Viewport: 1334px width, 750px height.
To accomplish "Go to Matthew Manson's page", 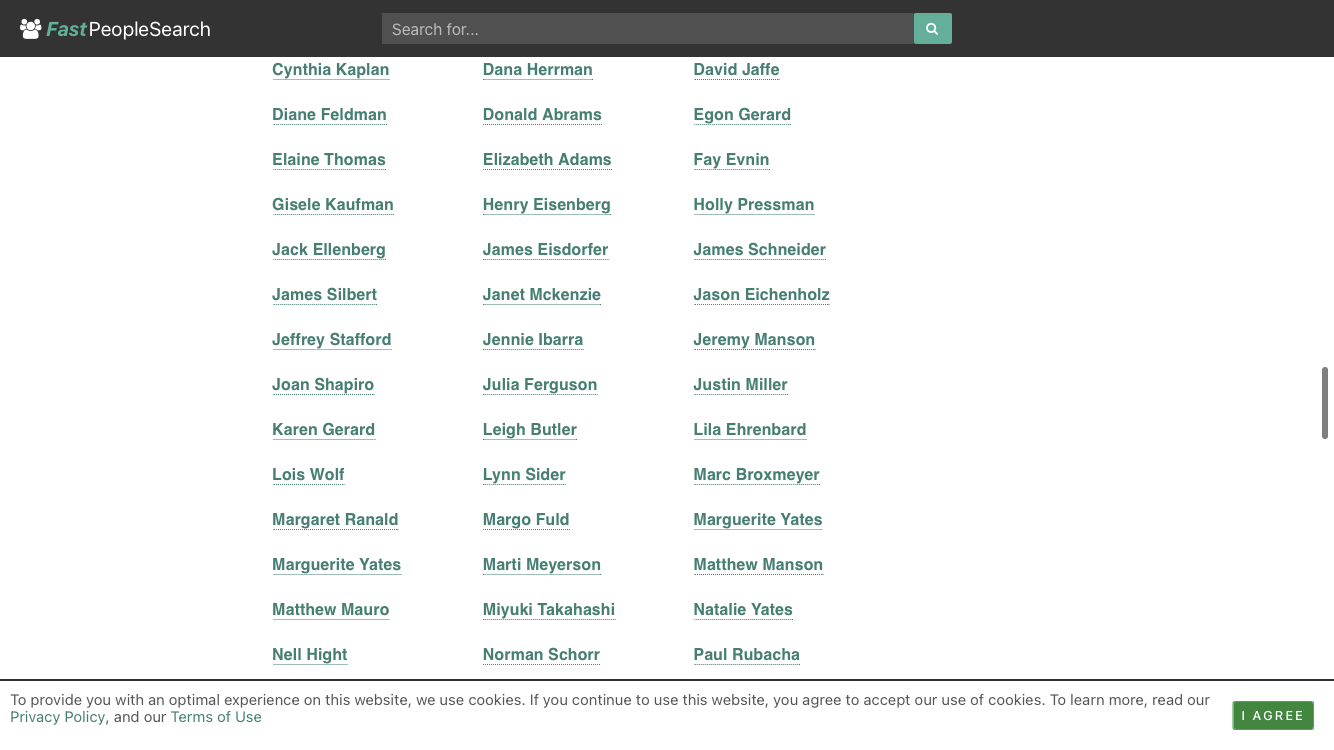I will pos(758,564).
